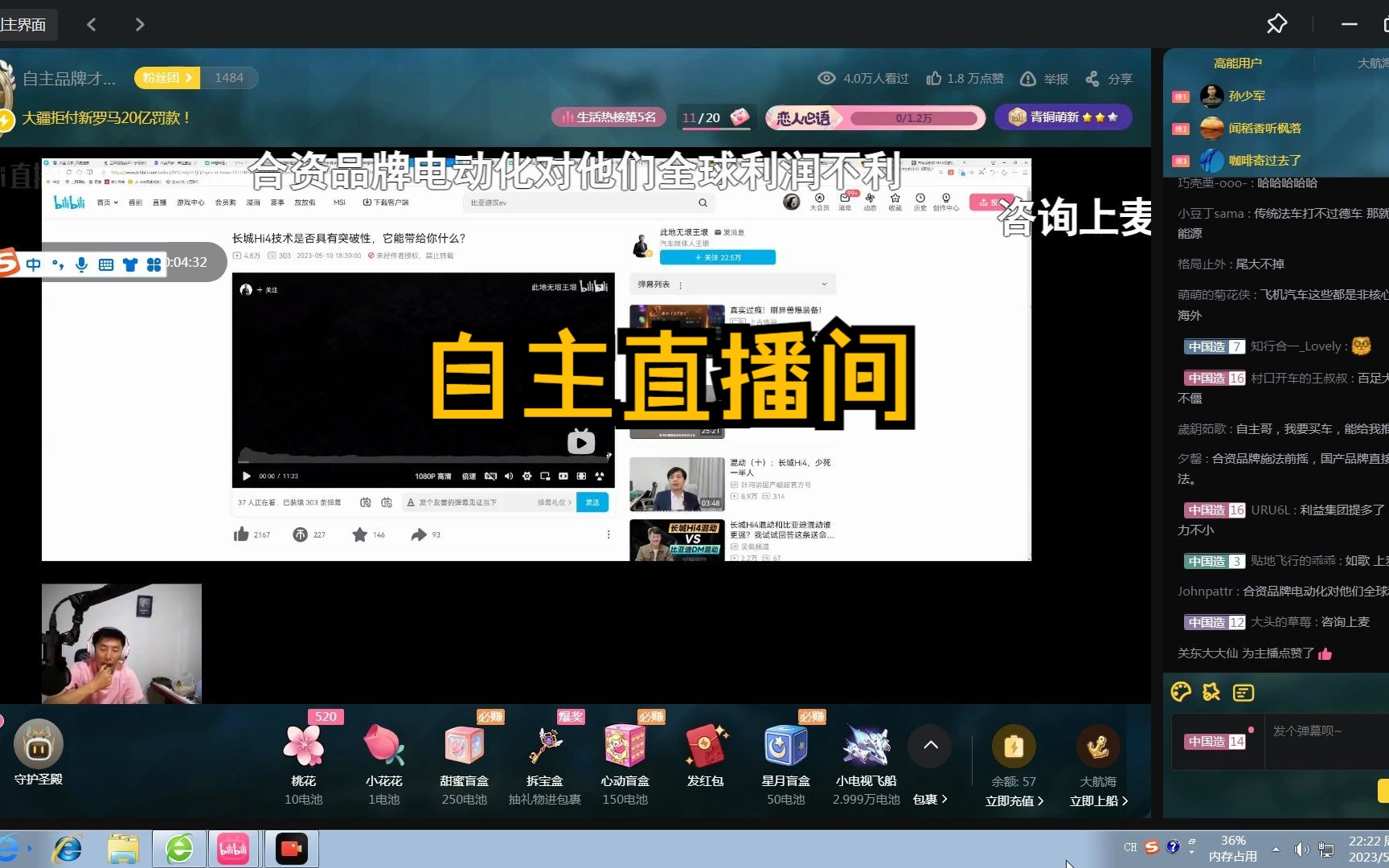Play the embedded bilibili video
The width and height of the screenshot is (1389, 868).
pos(246,476)
